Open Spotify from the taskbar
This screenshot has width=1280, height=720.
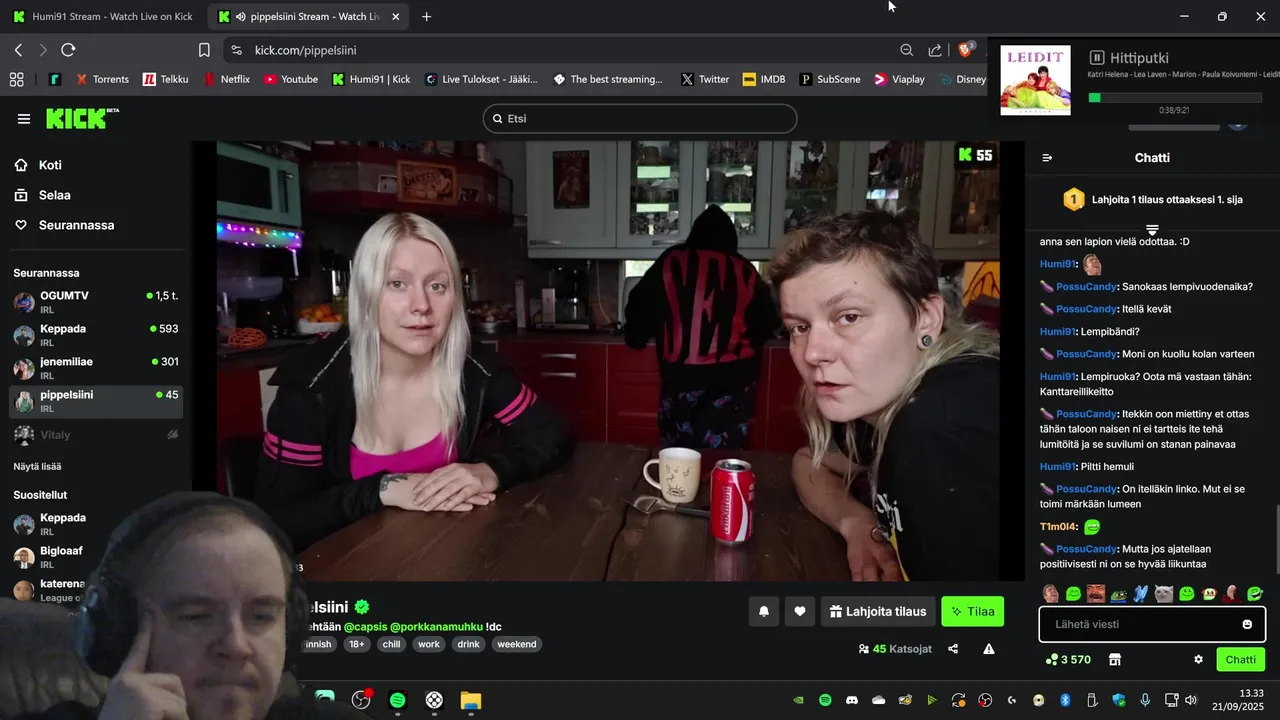(397, 700)
